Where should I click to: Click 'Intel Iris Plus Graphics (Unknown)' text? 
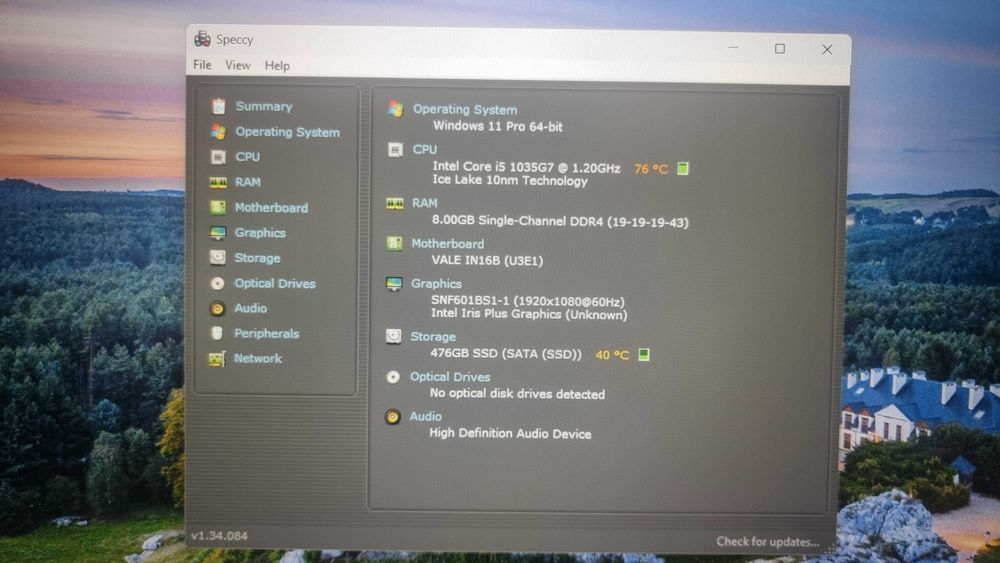click(x=529, y=314)
